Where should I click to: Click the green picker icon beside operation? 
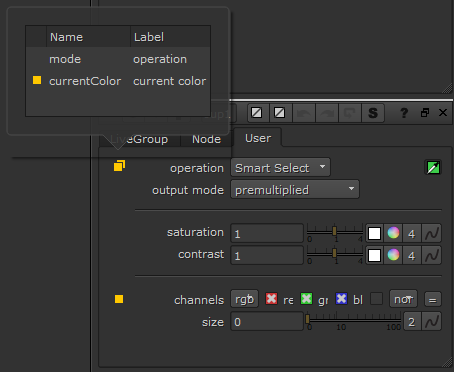coord(433,167)
